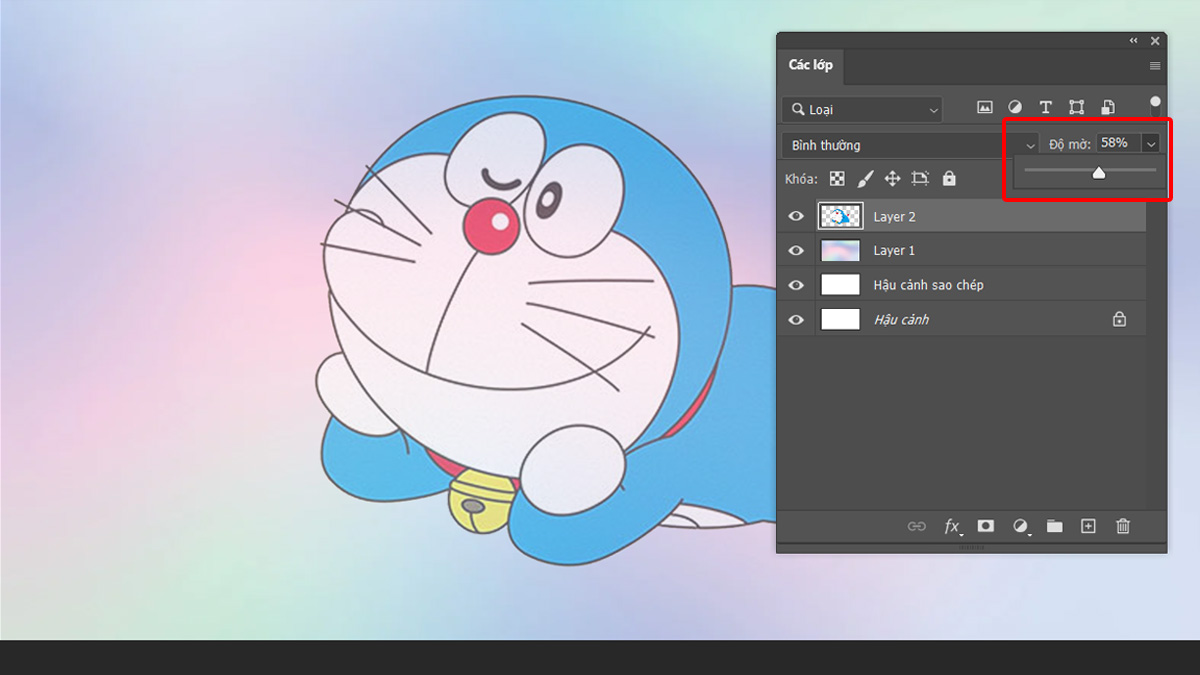Screen dimensions: 1200x675
Task: Toggle visibility of the Hậu cảnh layer
Action: click(796, 319)
